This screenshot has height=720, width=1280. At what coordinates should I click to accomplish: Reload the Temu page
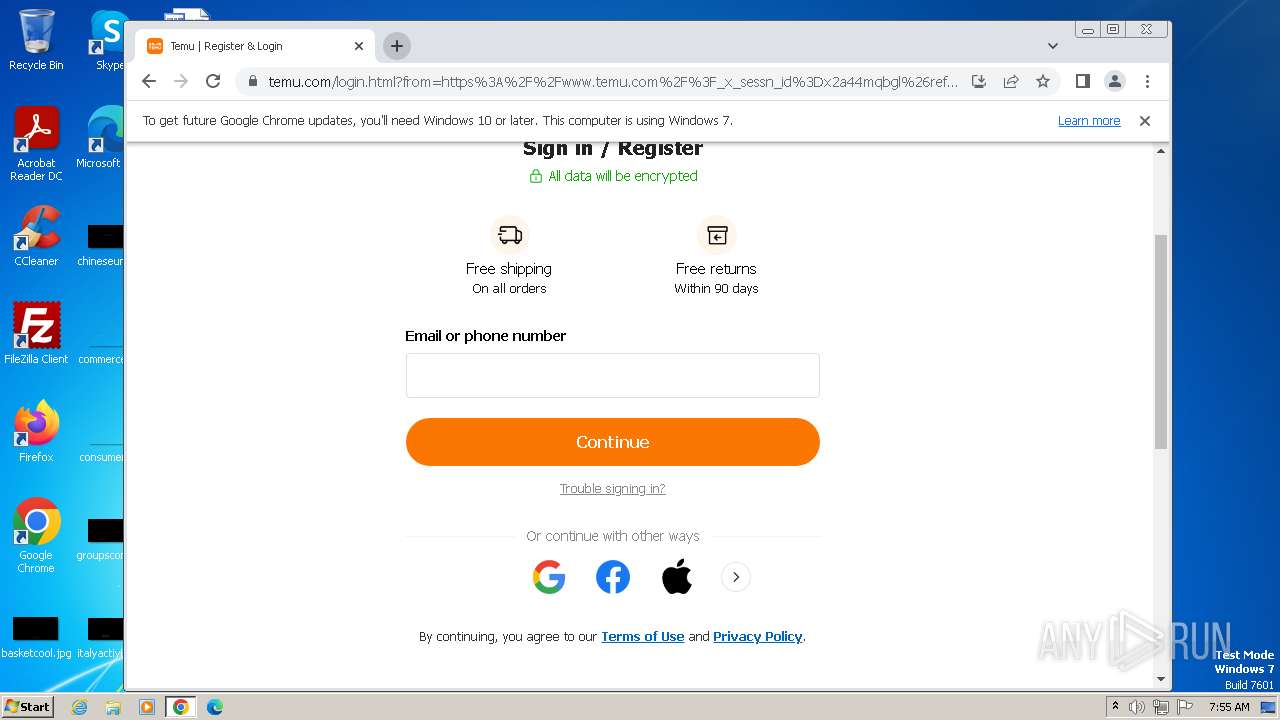pyautogui.click(x=213, y=82)
